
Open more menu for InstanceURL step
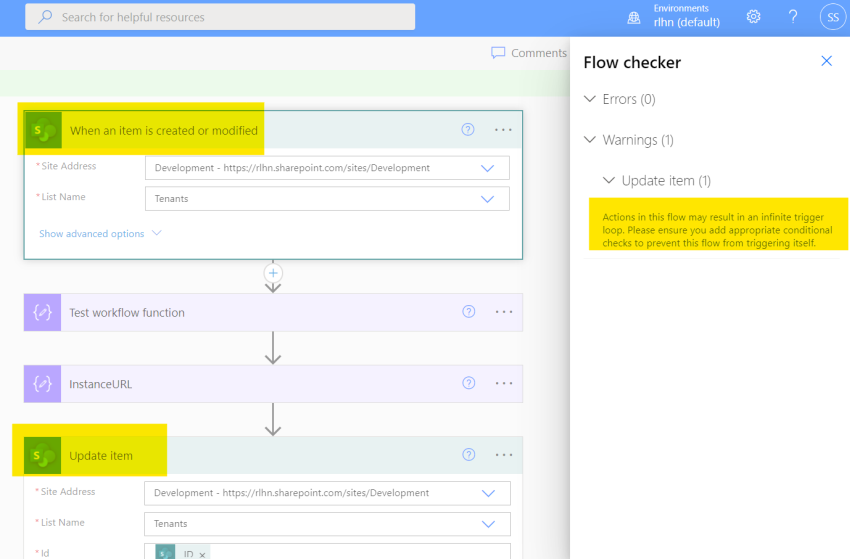(504, 383)
